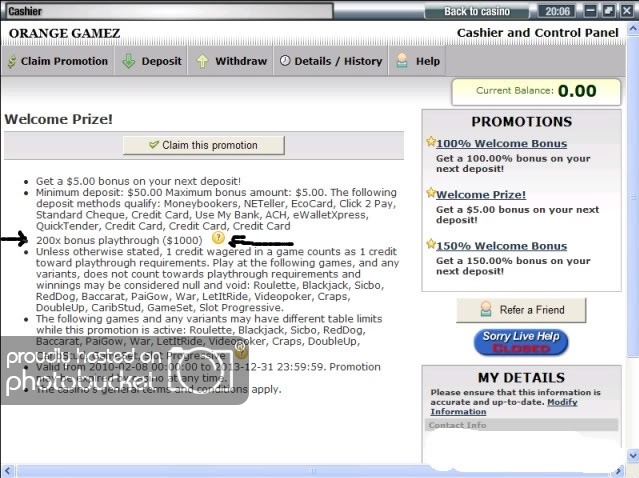The width and height of the screenshot is (639, 478).
Task: Open the 150% Welcome Bonus link
Action: pos(501,246)
